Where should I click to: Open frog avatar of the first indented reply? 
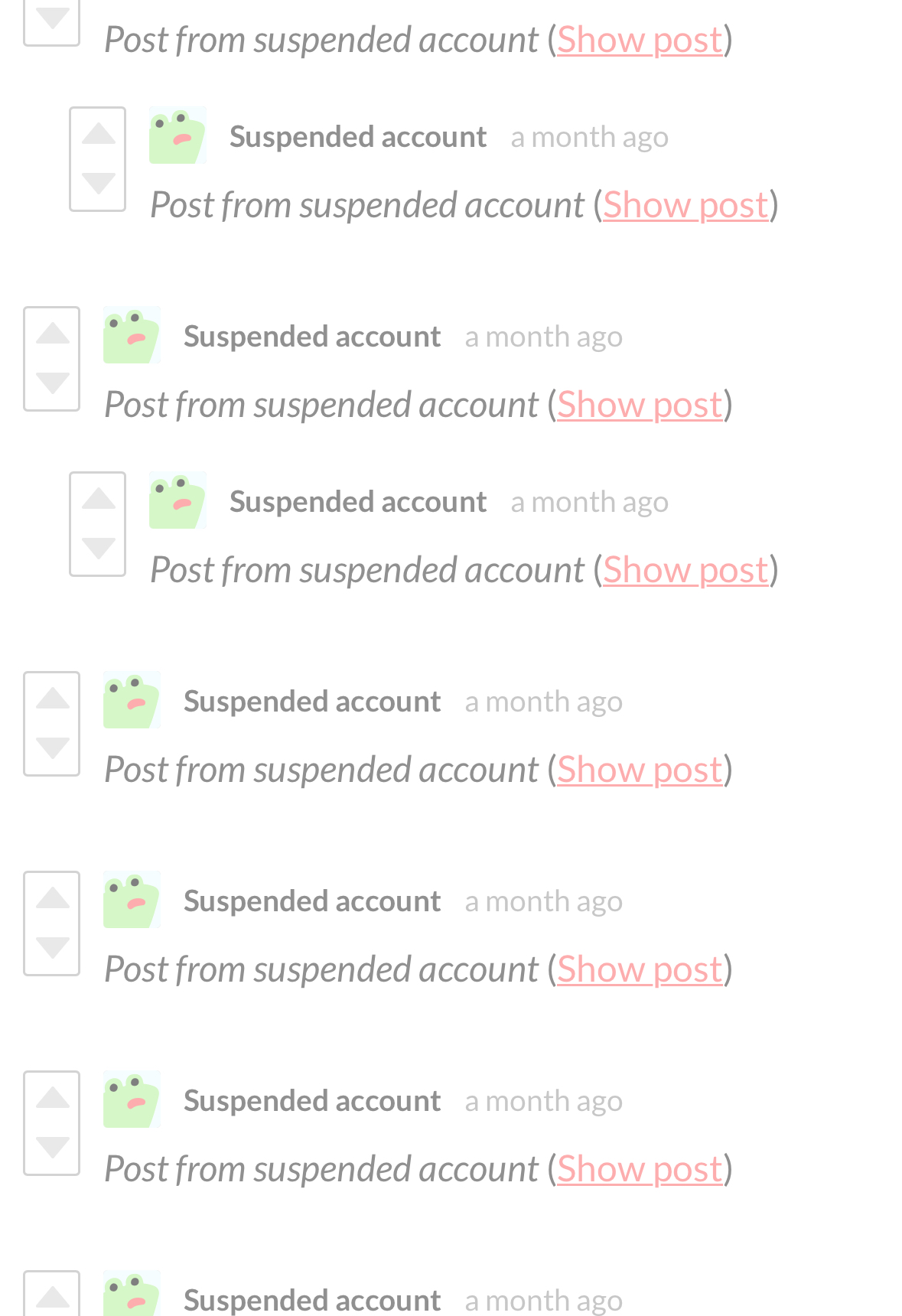click(177, 135)
